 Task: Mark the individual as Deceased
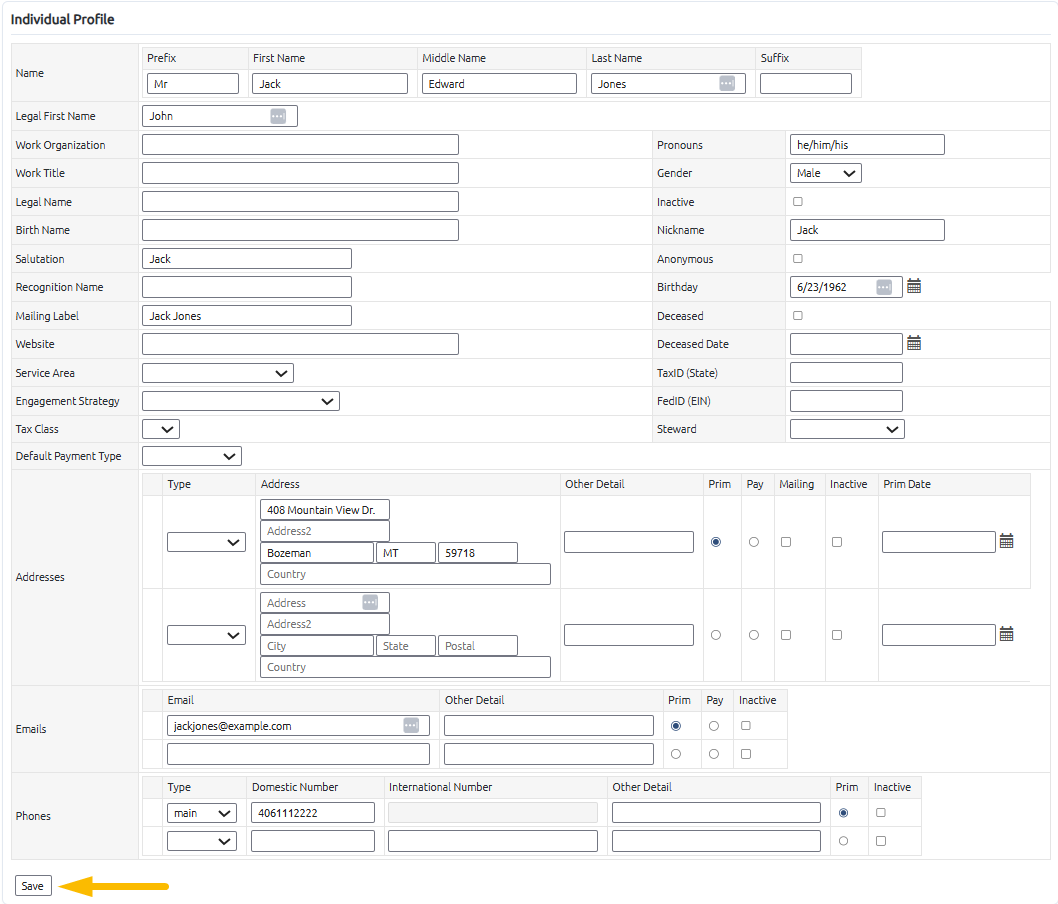[798, 316]
